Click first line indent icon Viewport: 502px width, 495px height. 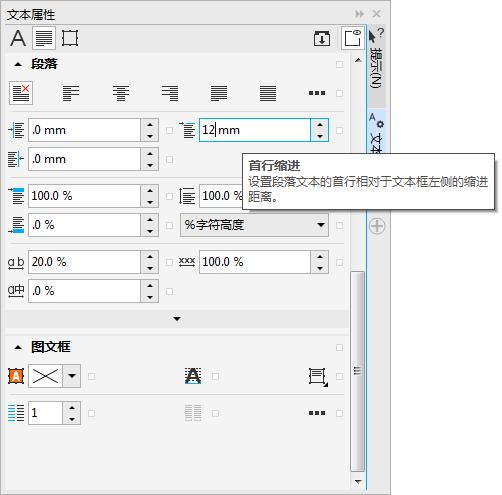pos(187,130)
